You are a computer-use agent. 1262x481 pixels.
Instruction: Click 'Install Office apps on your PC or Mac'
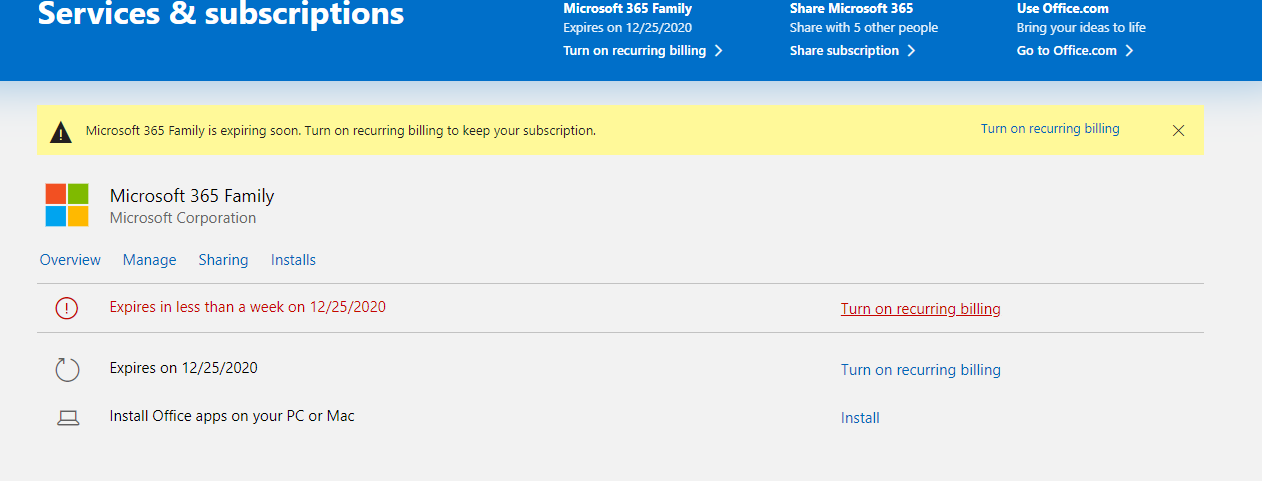(x=232, y=415)
